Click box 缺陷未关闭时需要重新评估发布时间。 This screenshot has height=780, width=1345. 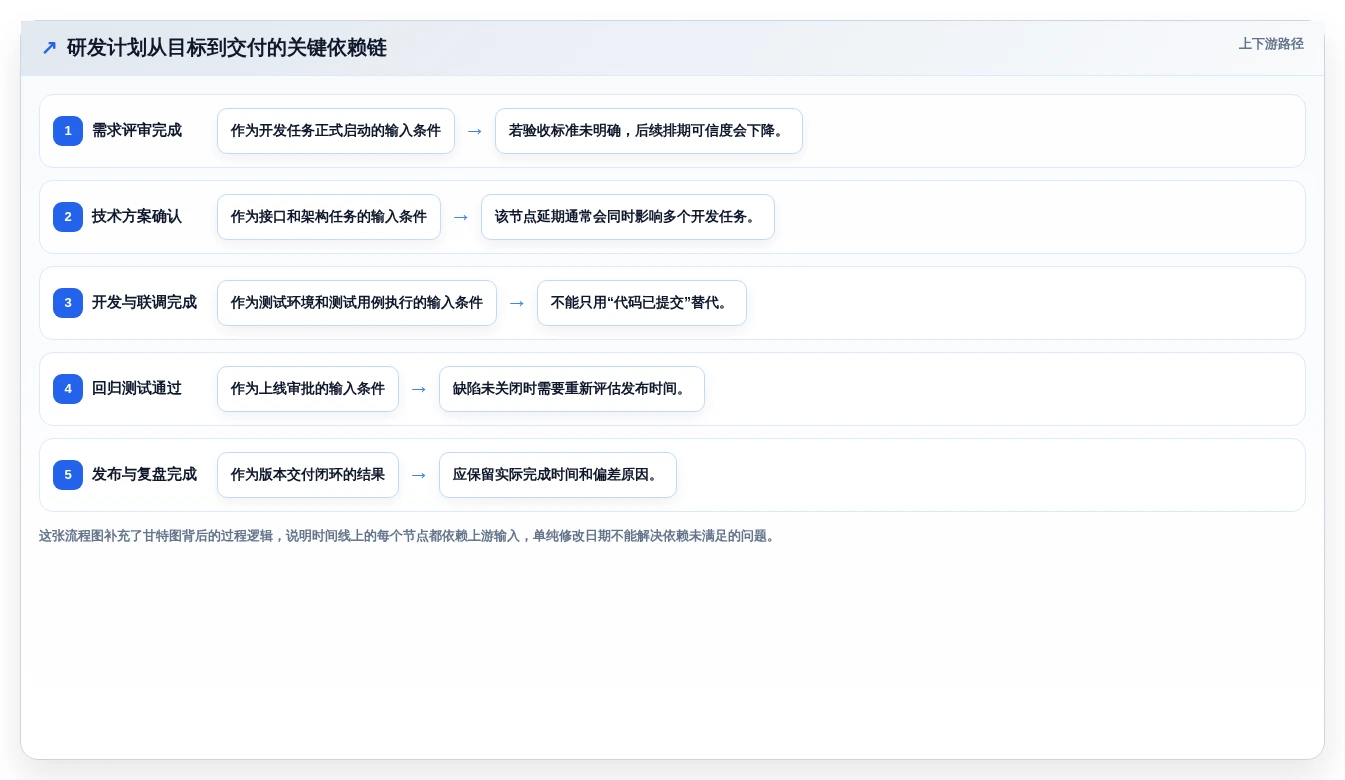(x=572, y=389)
